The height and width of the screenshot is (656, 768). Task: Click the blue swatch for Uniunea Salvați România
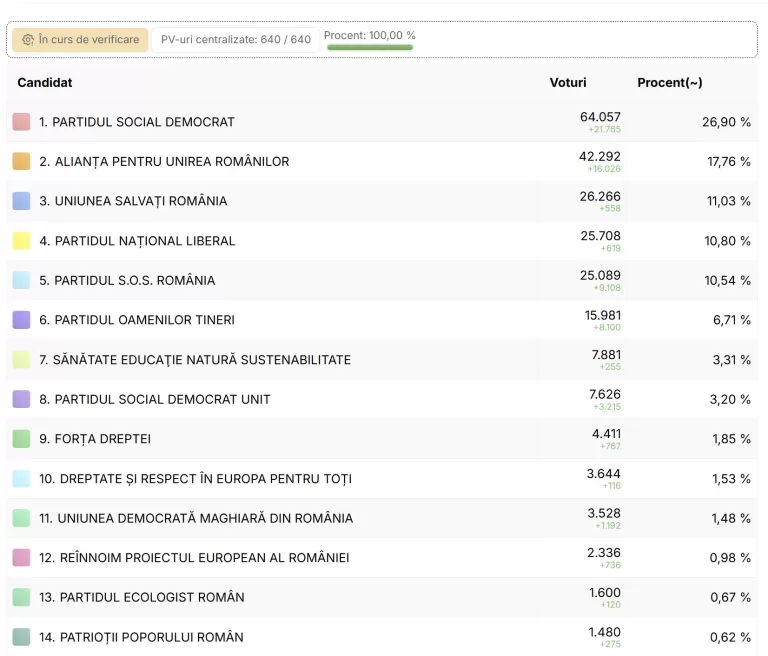(x=22, y=201)
